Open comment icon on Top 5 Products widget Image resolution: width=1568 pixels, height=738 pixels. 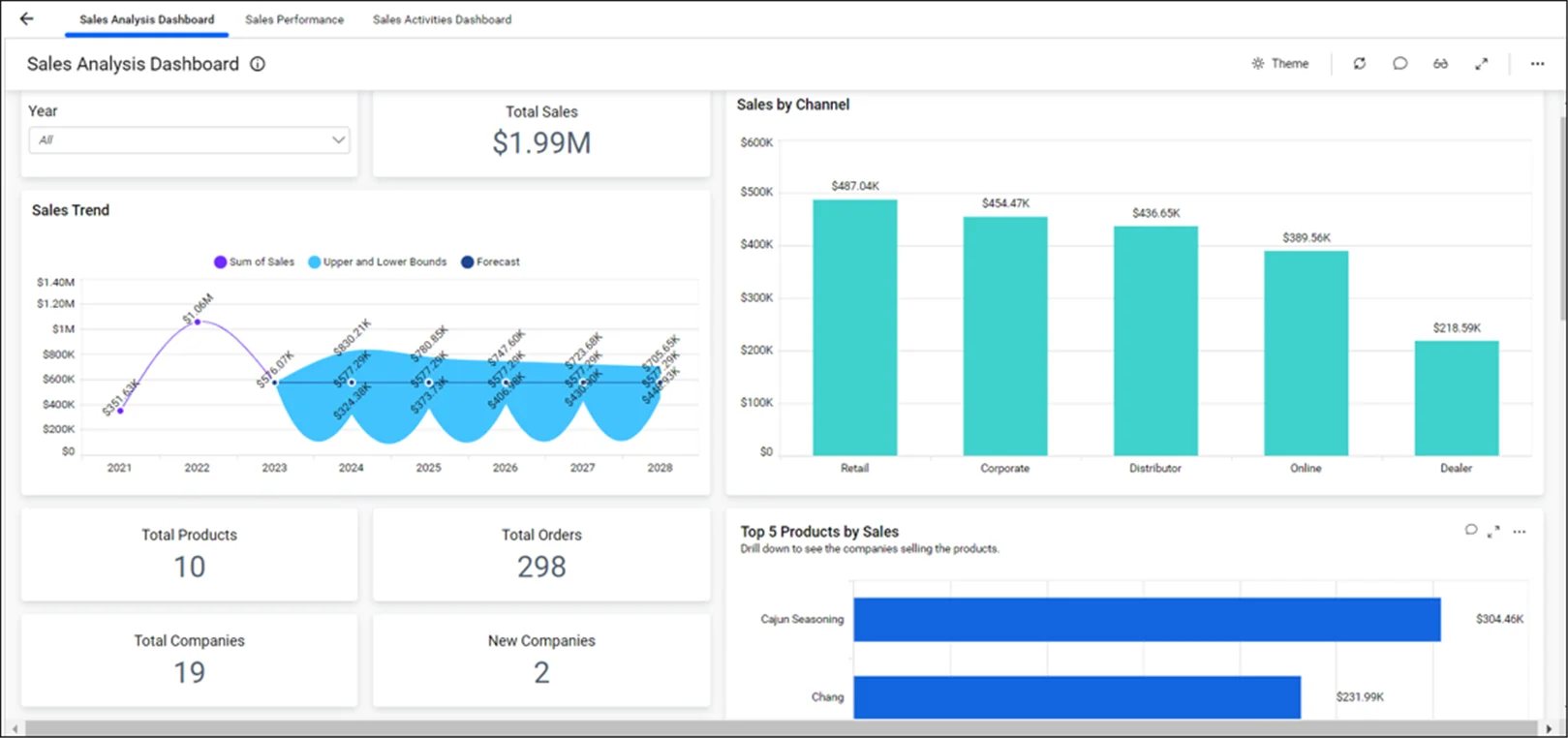point(1471,530)
